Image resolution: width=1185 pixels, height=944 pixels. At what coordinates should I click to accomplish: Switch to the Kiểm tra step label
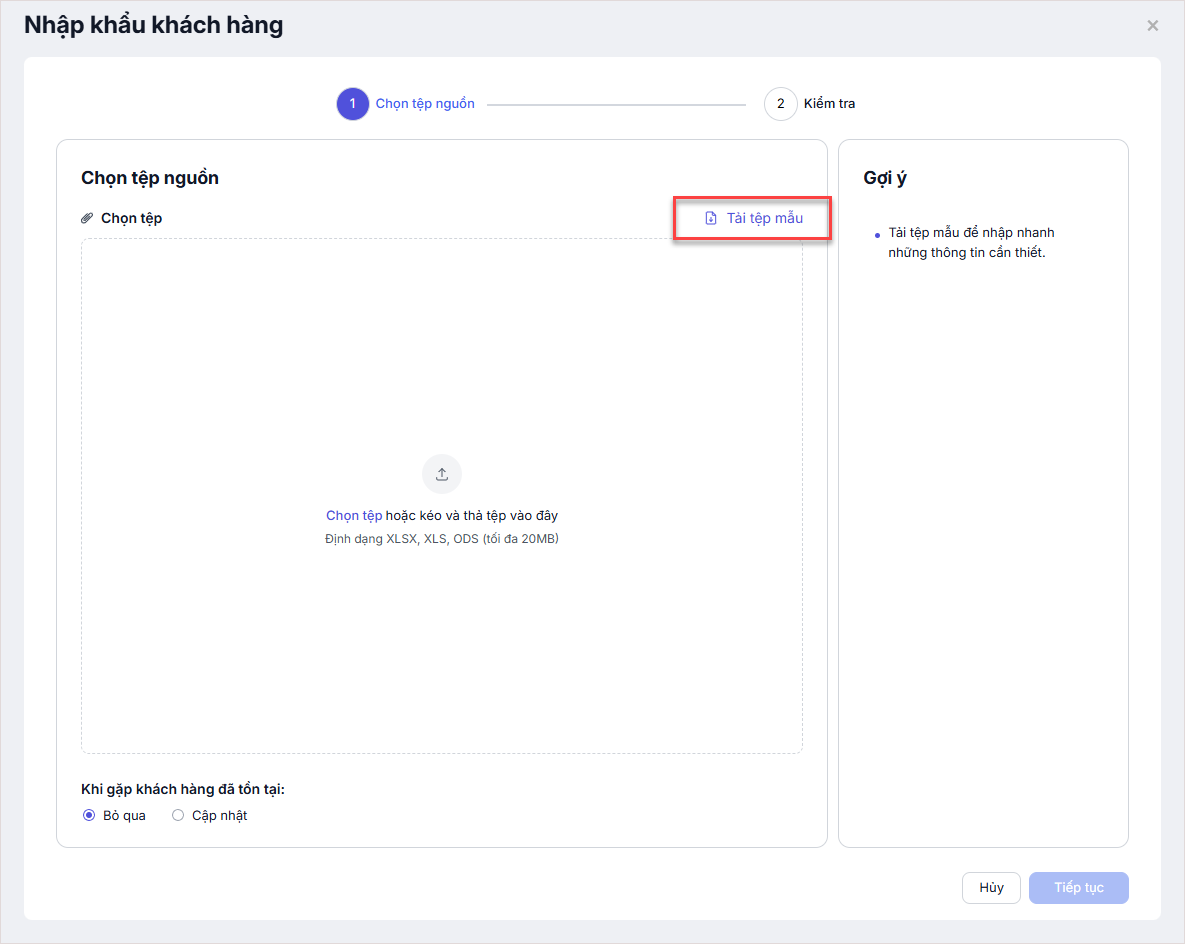click(829, 104)
